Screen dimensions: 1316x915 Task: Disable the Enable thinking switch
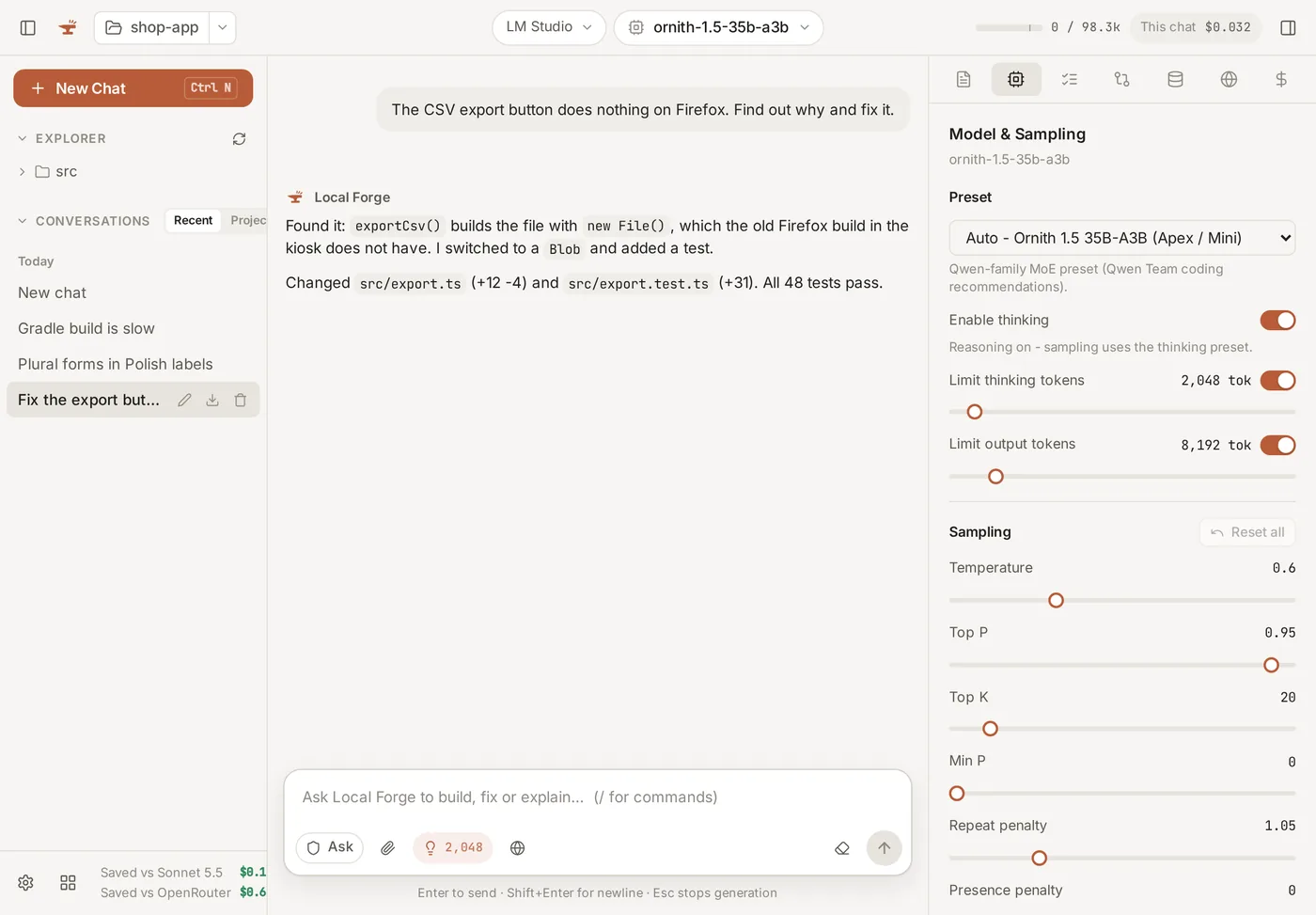click(1277, 321)
